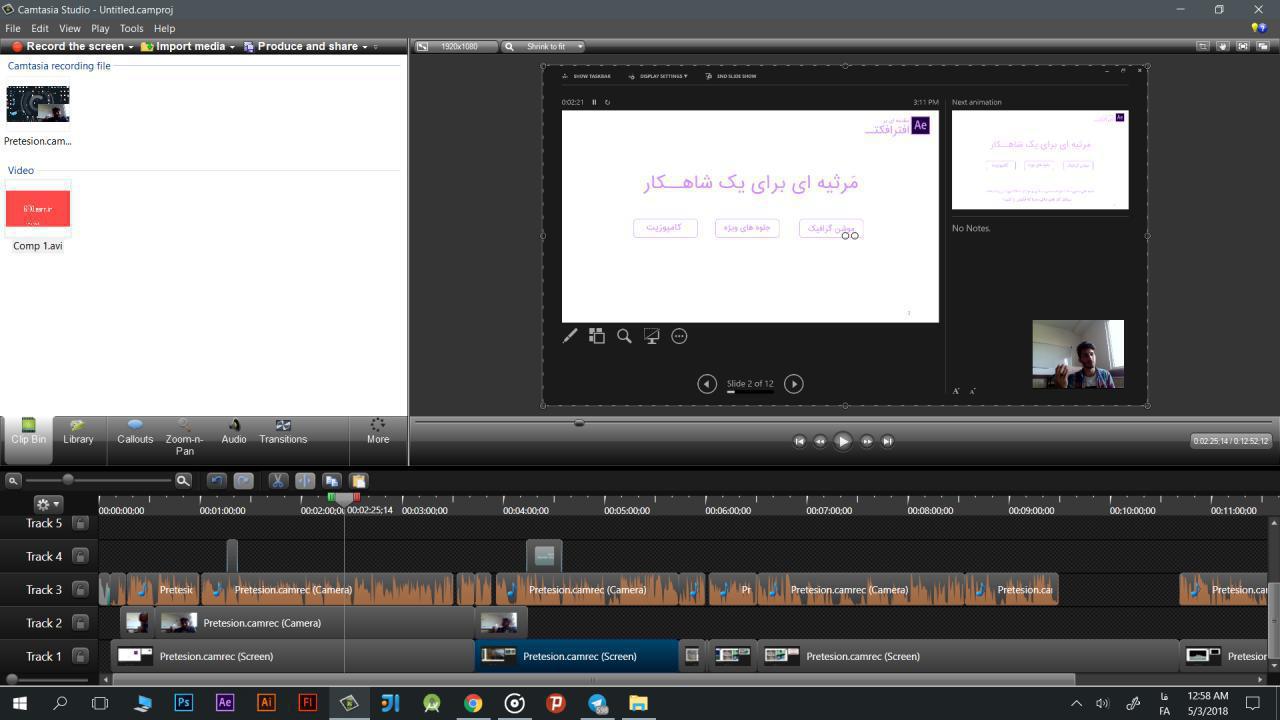This screenshot has width=1280, height=720.
Task: Open the Transitions tab
Action: pos(283,432)
